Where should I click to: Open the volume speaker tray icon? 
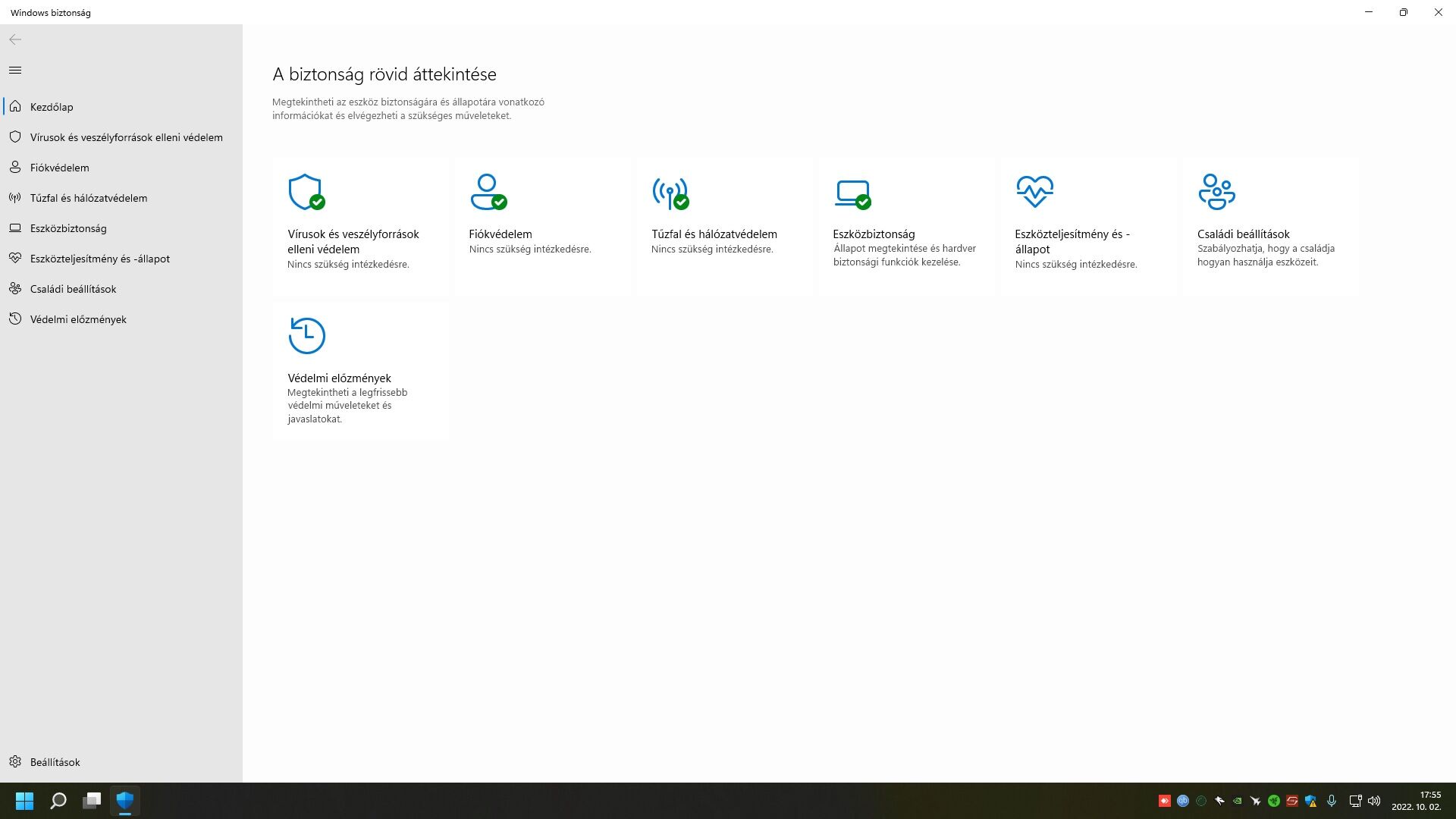(x=1374, y=801)
